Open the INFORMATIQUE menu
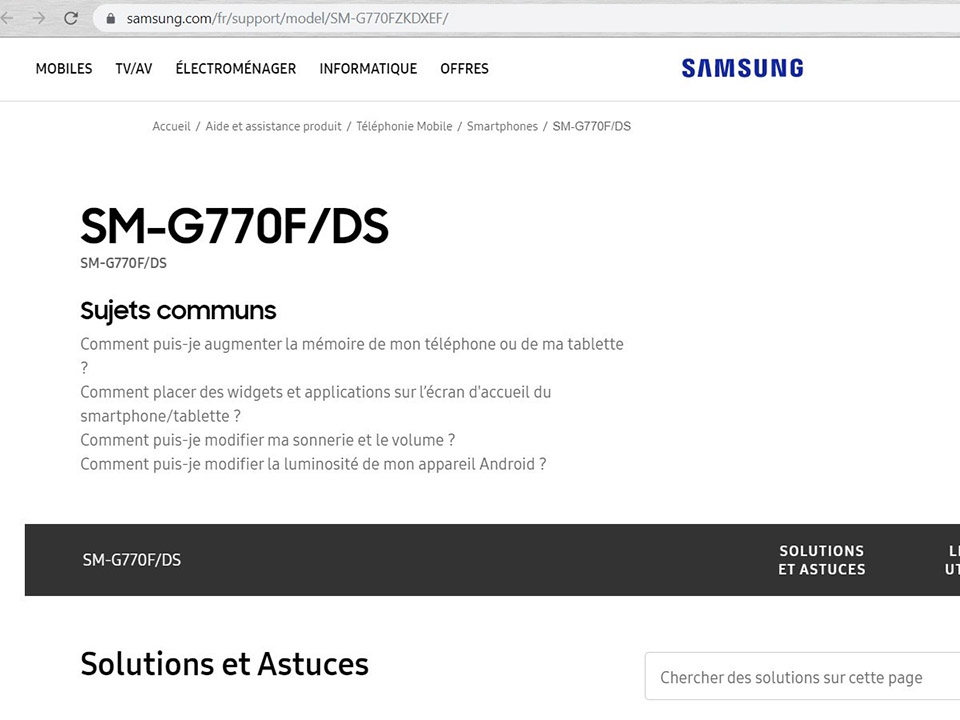The height and width of the screenshot is (720, 960). click(x=368, y=69)
